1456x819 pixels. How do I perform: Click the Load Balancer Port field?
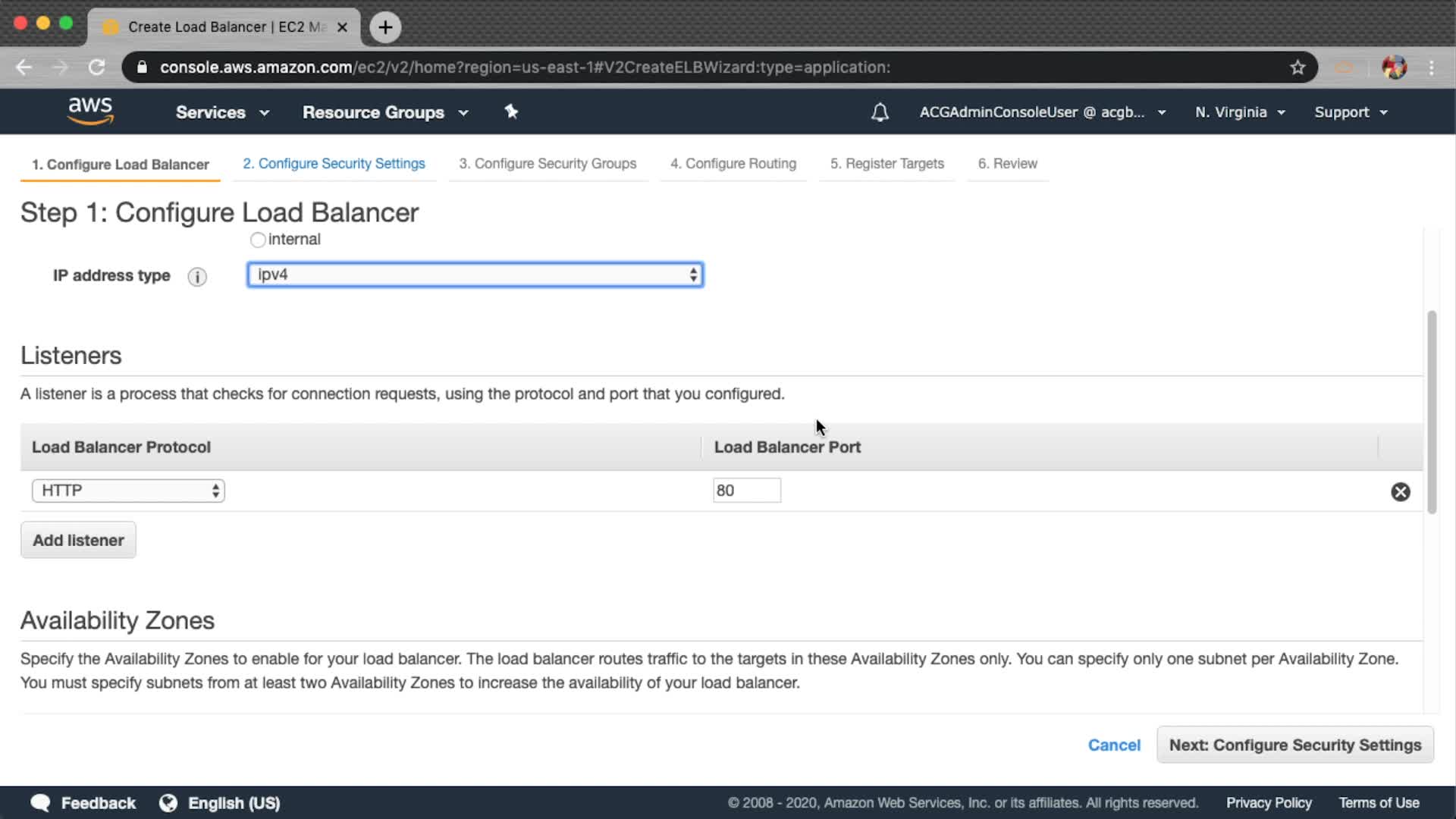point(746,491)
